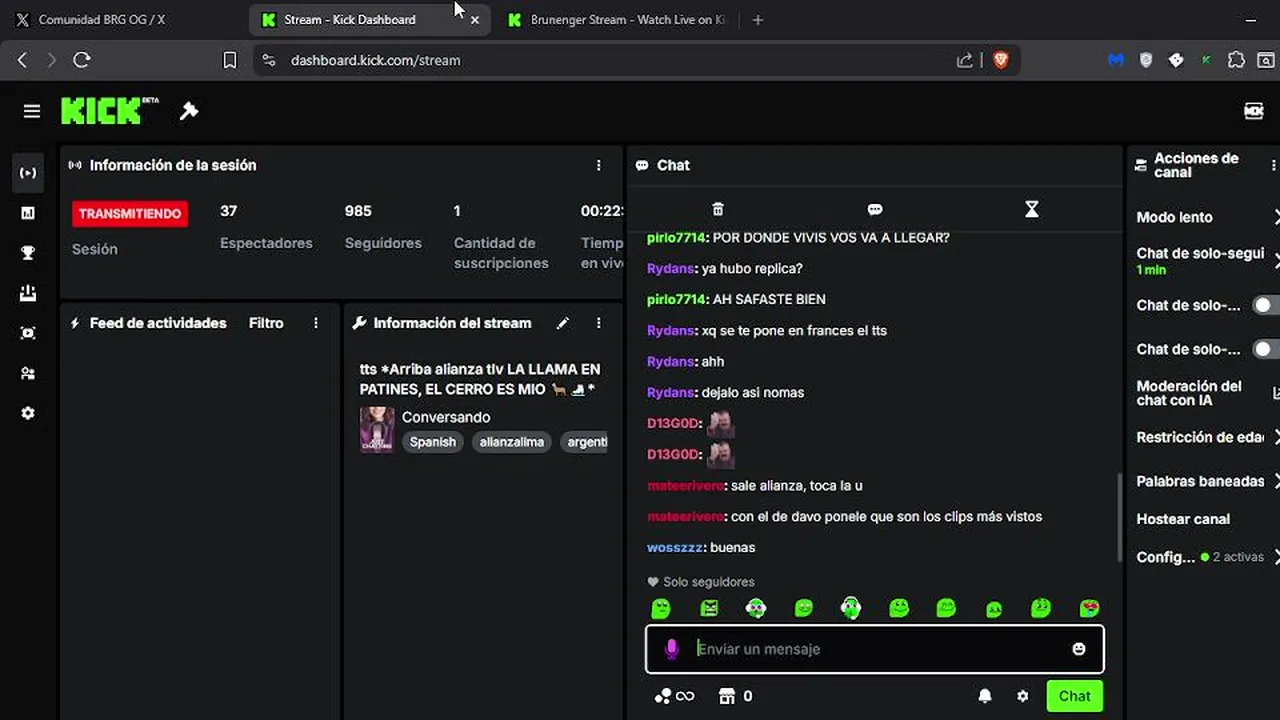This screenshot has height=720, width=1280.
Task: Toggle the second Chat de solo switch
Action: (x=1266, y=349)
